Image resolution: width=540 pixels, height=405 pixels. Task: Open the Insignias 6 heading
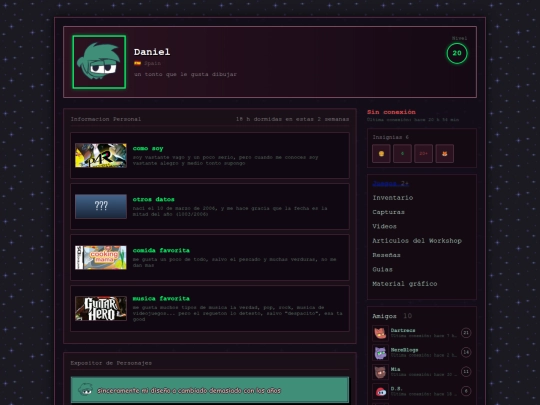391,137
